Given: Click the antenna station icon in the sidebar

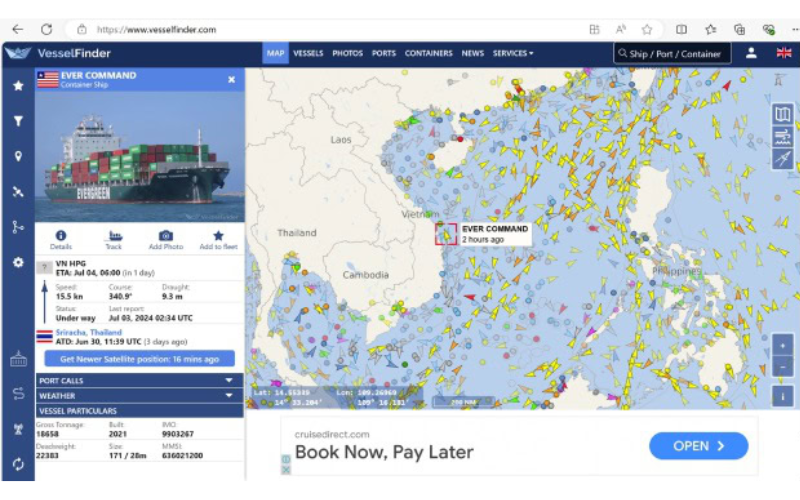Looking at the screenshot, I should coord(18,429).
